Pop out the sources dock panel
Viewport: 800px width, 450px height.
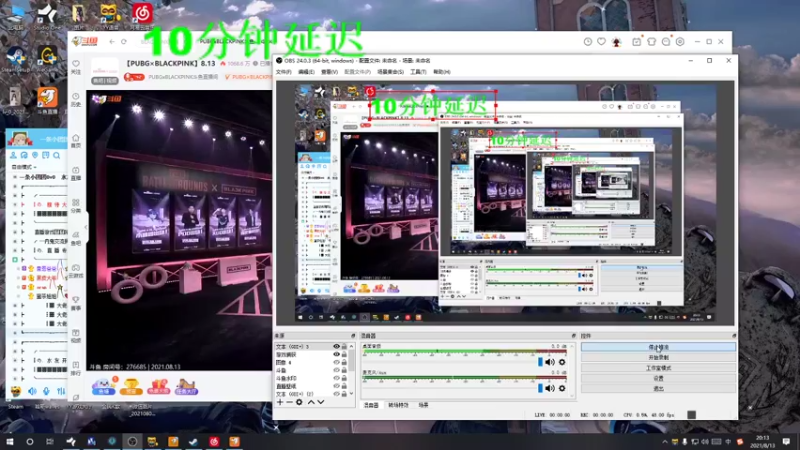tap(353, 336)
